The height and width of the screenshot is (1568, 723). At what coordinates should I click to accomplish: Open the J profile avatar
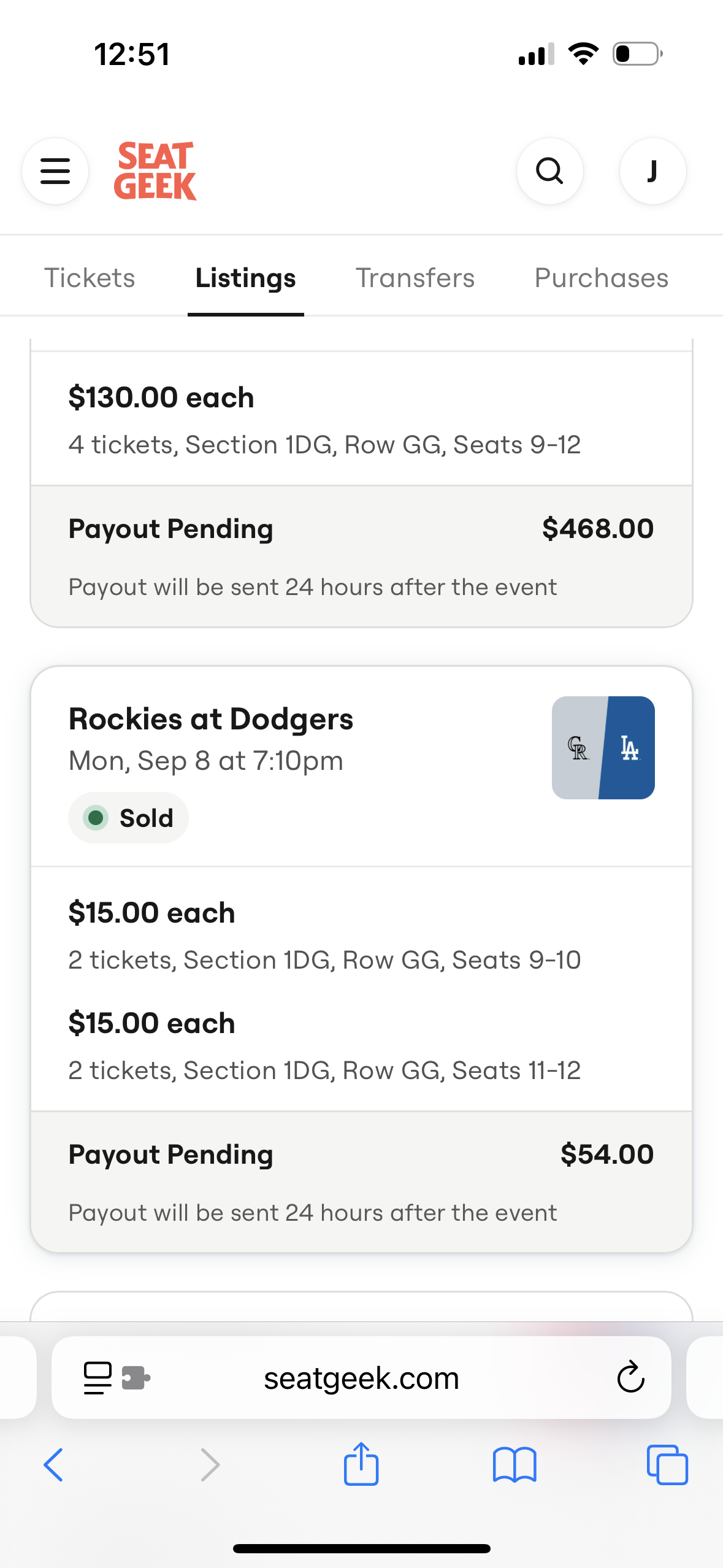coord(652,171)
